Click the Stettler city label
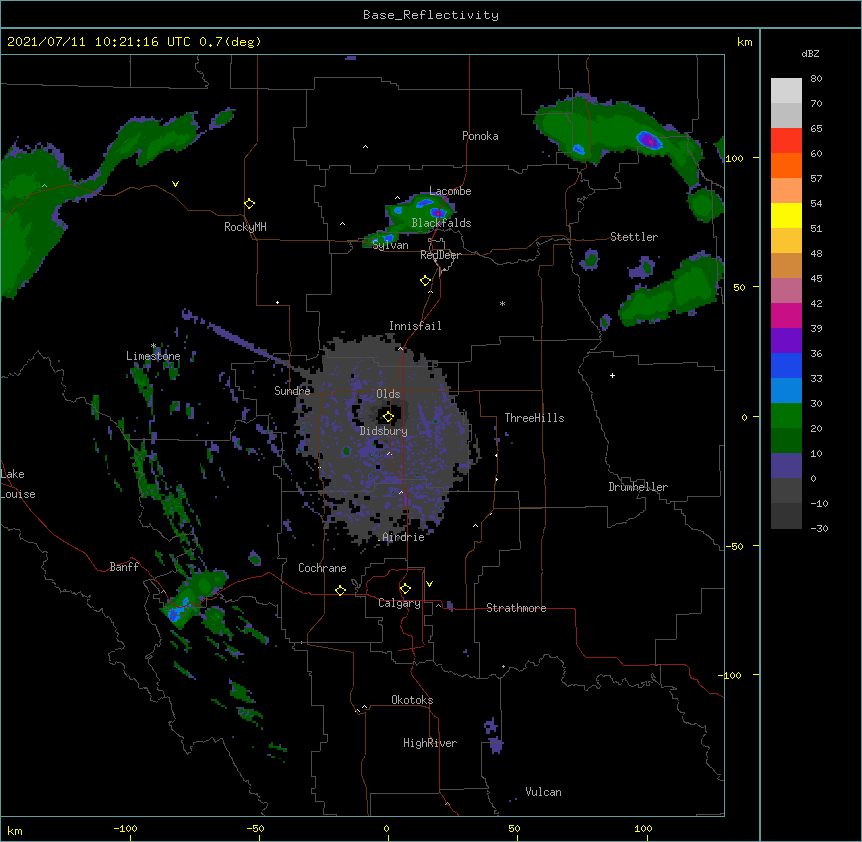This screenshot has height=842, width=862. click(634, 237)
